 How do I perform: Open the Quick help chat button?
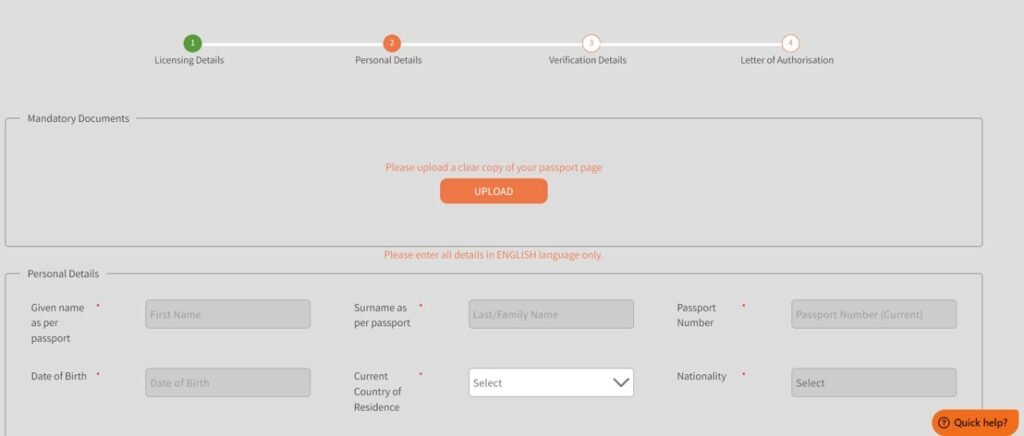[x=975, y=423]
